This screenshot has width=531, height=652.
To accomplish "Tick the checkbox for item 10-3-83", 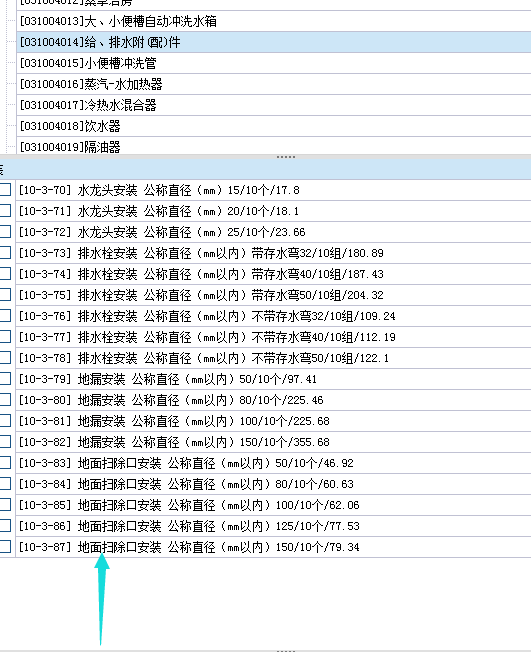I will click(x=5, y=463).
